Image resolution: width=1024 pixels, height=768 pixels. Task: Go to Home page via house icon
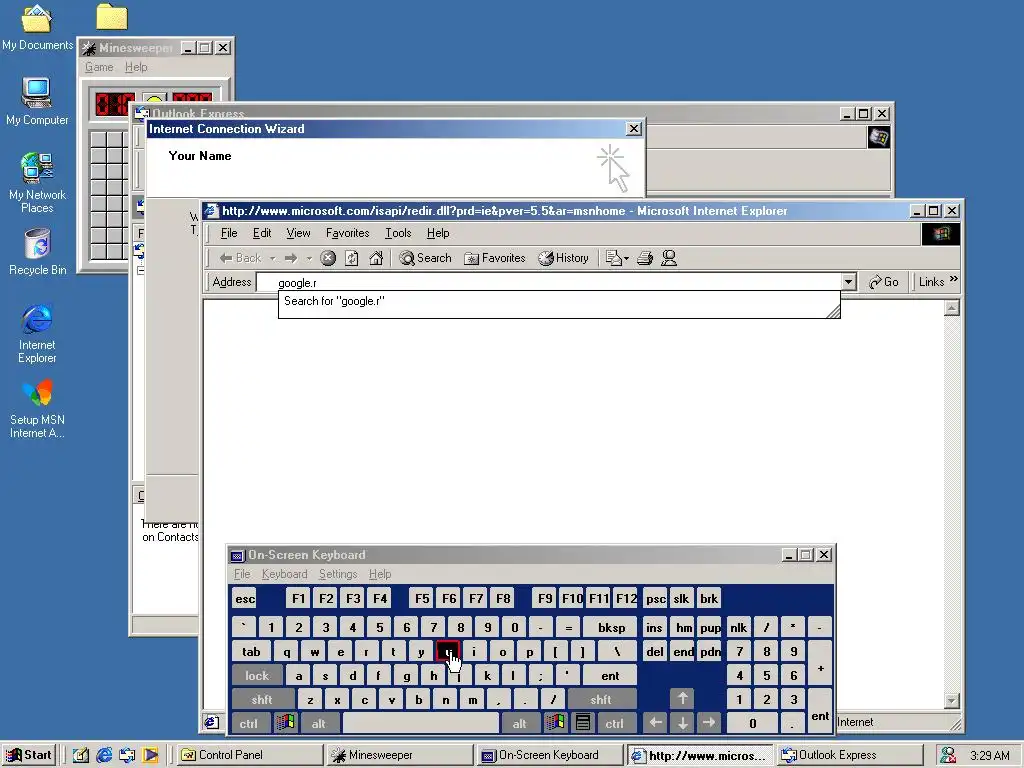376,258
